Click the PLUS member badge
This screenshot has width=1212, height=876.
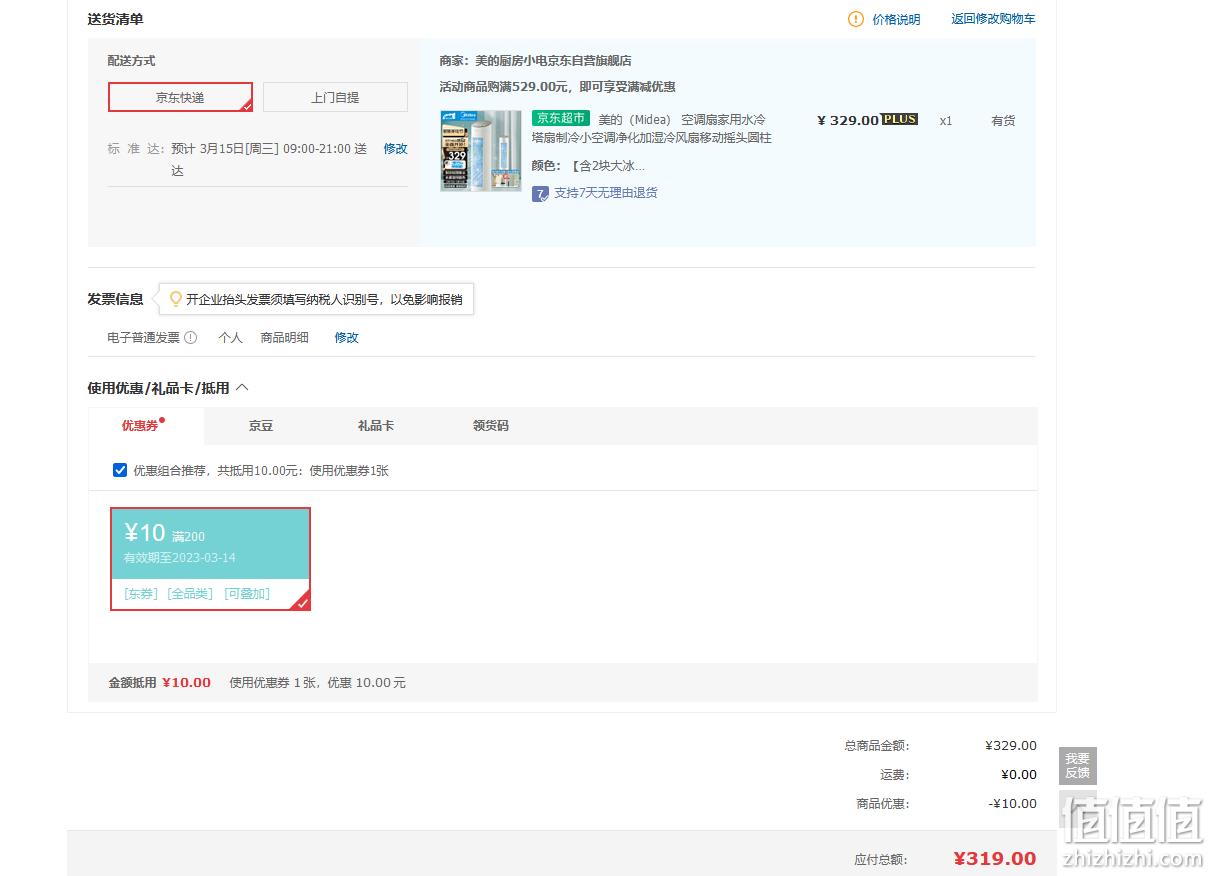pyautogui.click(x=899, y=119)
